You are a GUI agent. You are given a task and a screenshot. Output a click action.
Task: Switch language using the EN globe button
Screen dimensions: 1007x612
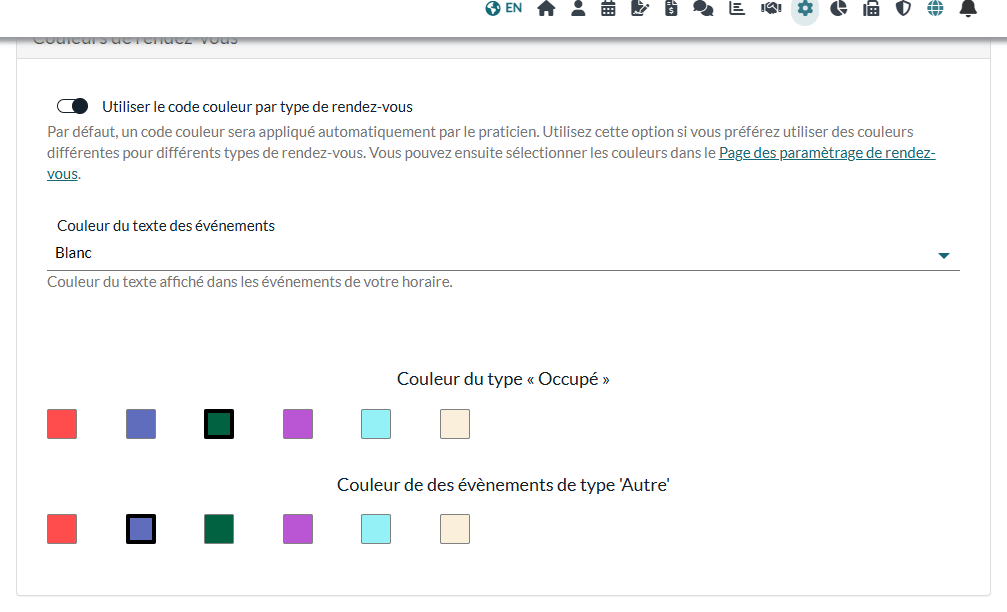[x=504, y=8]
